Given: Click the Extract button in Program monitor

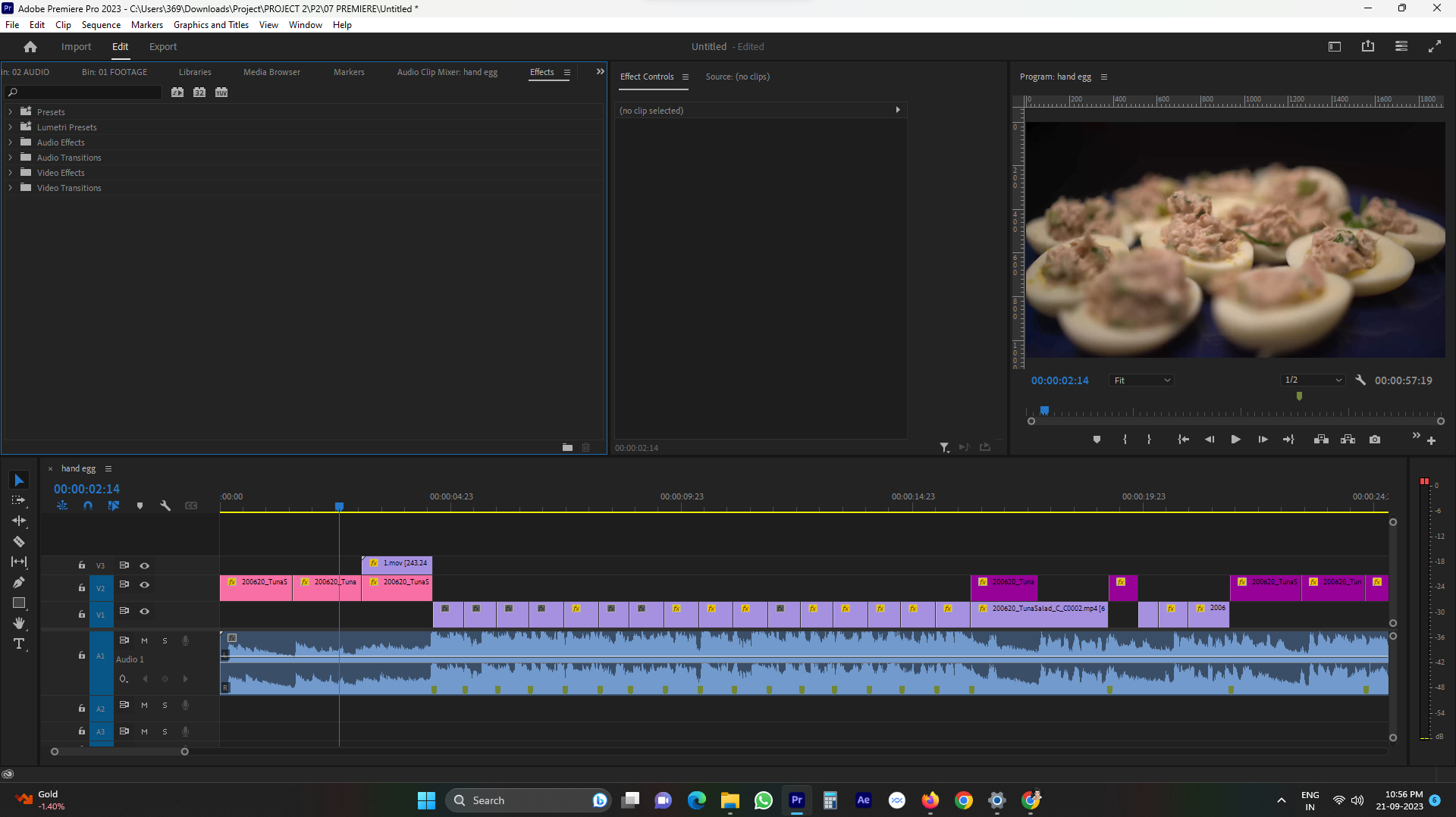Looking at the screenshot, I should pyautogui.click(x=1348, y=440).
